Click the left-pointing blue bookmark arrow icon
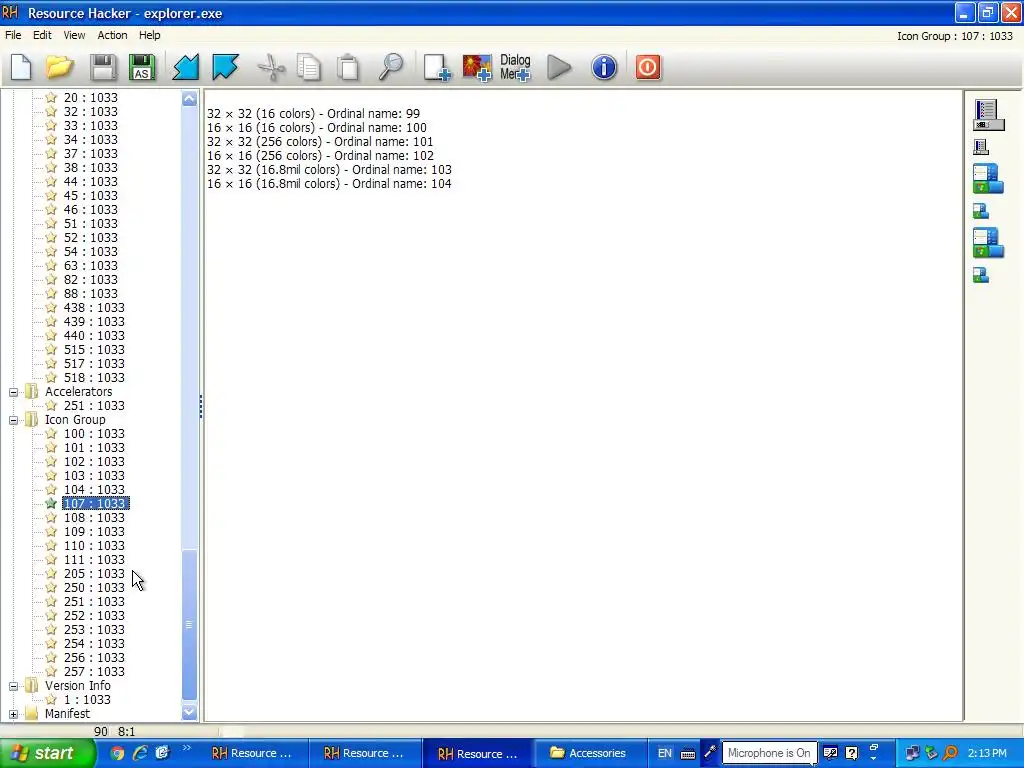The width and height of the screenshot is (1024, 768). (185, 67)
